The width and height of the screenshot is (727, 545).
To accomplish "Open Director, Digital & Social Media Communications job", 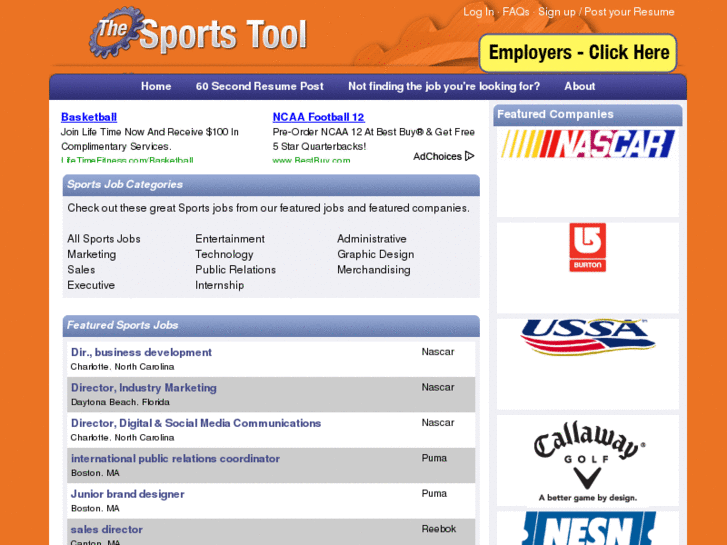I will pyautogui.click(x=196, y=423).
